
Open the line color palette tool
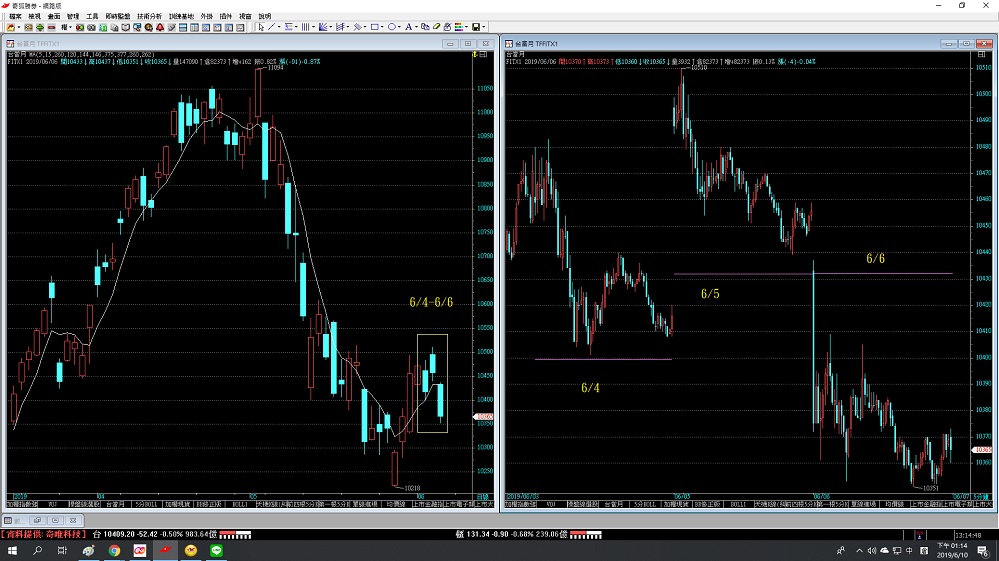click(460, 27)
